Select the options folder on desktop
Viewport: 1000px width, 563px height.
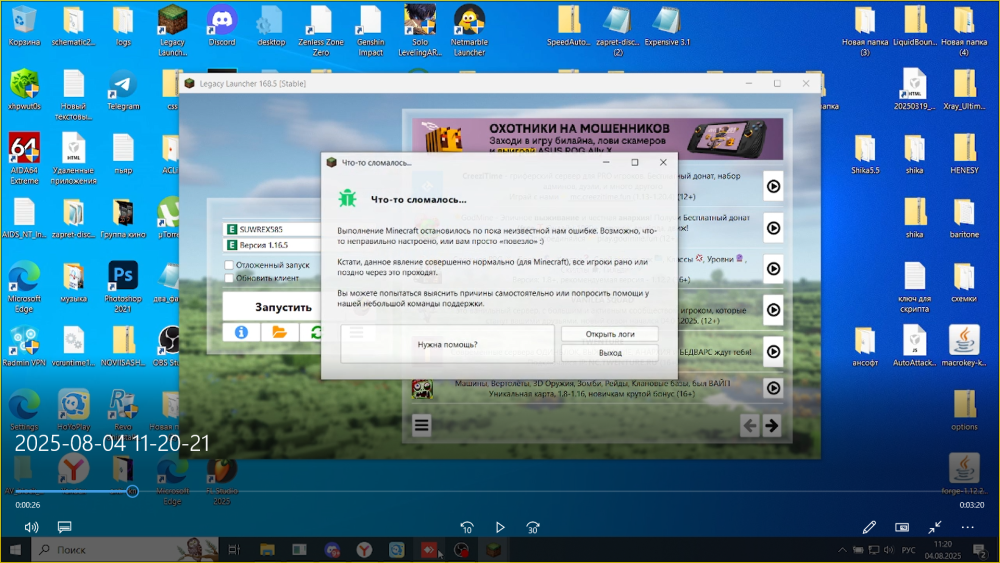pyautogui.click(x=964, y=411)
